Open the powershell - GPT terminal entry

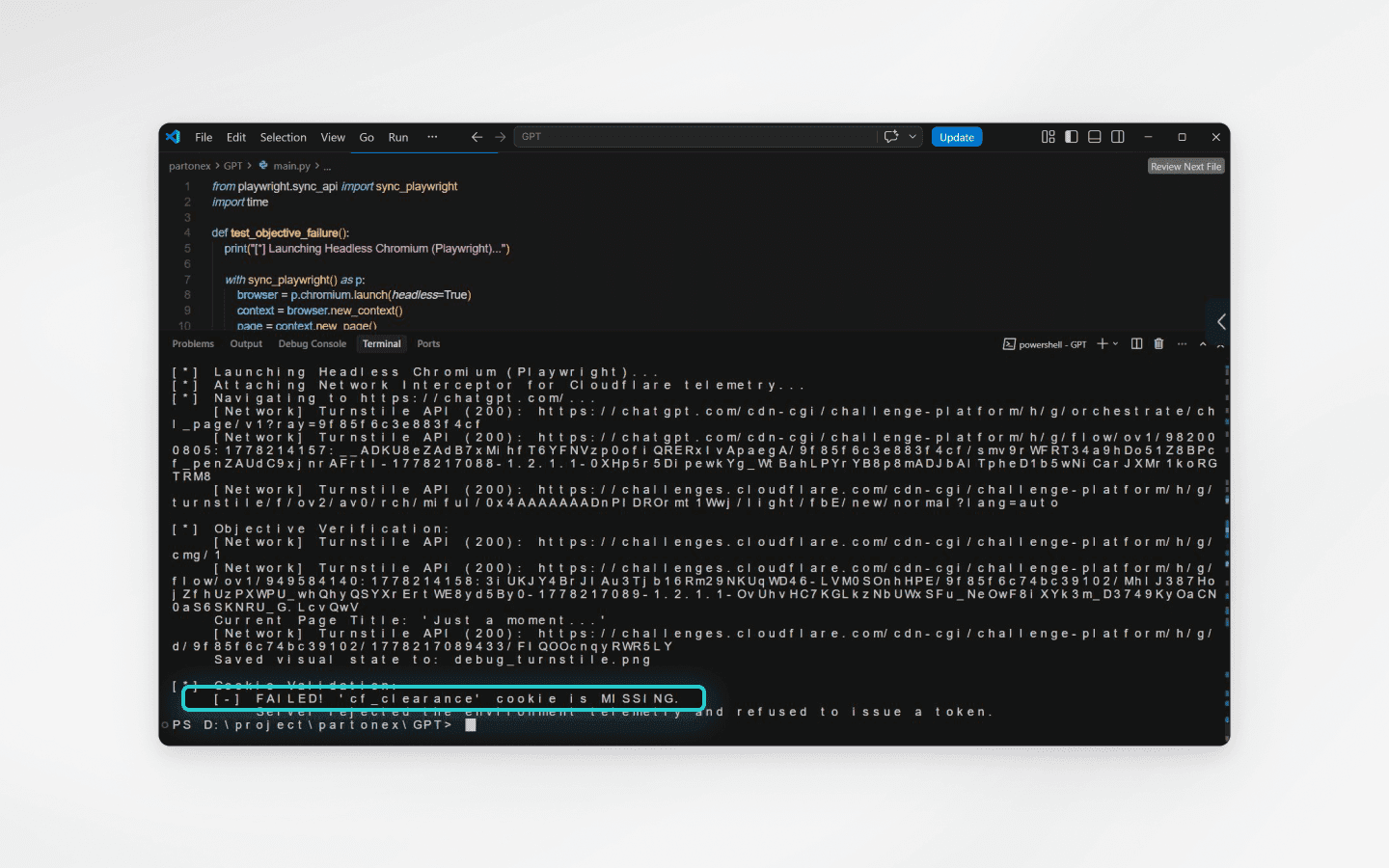[x=1045, y=344]
